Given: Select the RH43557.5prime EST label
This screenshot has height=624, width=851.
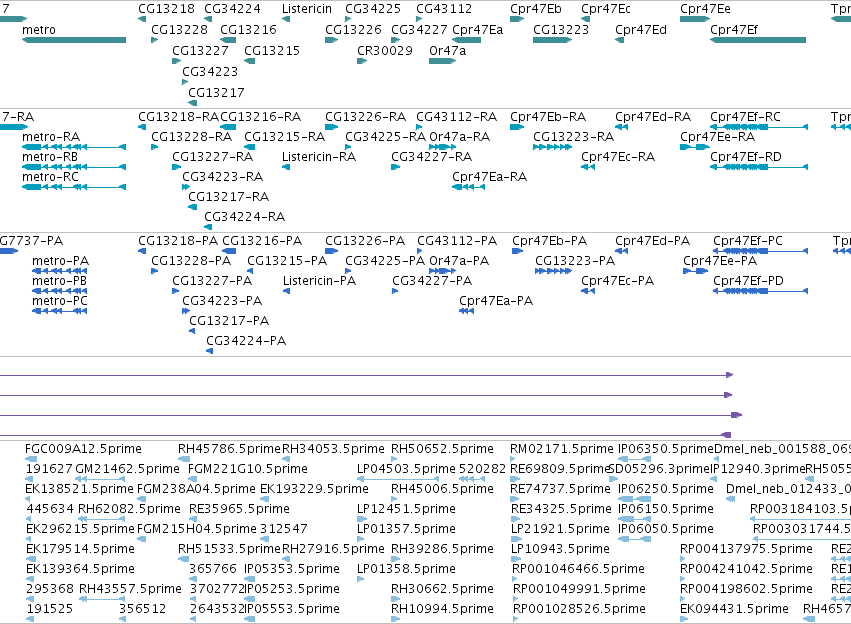Looking at the screenshot, I should click(x=130, y=589).
